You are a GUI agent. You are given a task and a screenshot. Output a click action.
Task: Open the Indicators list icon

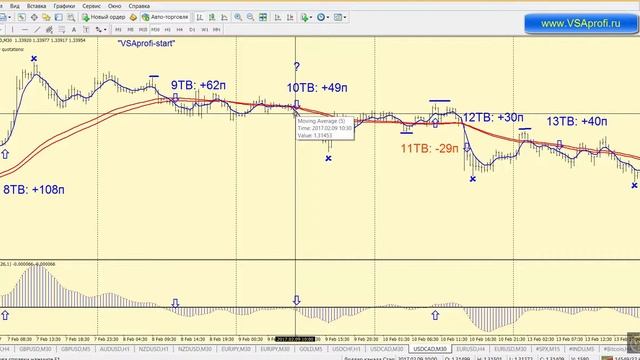pos(304,17)
